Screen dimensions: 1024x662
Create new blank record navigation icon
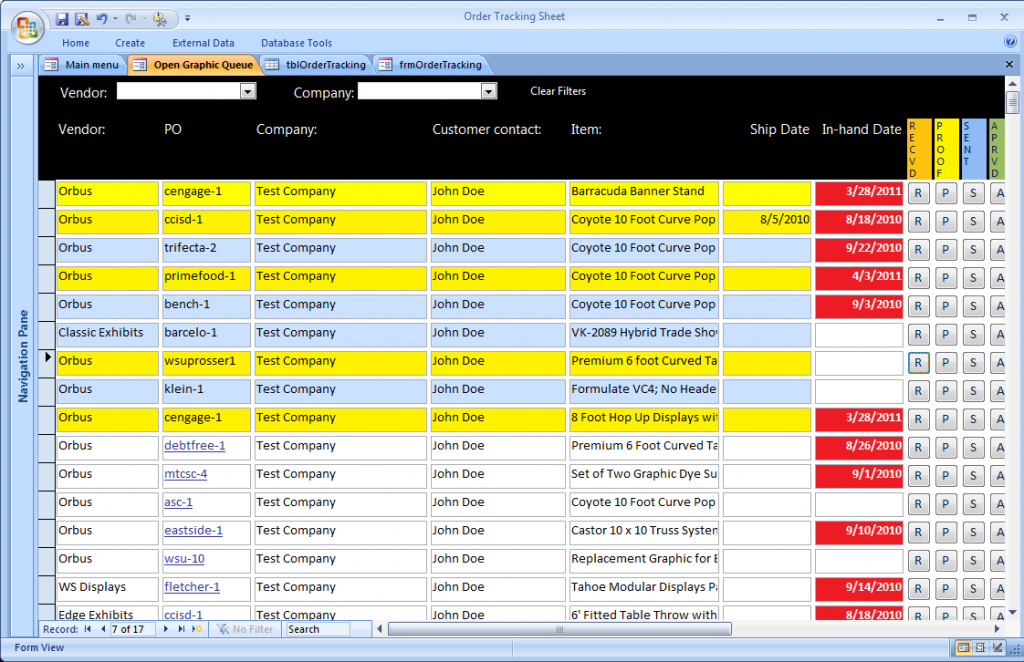pos(197,629)
